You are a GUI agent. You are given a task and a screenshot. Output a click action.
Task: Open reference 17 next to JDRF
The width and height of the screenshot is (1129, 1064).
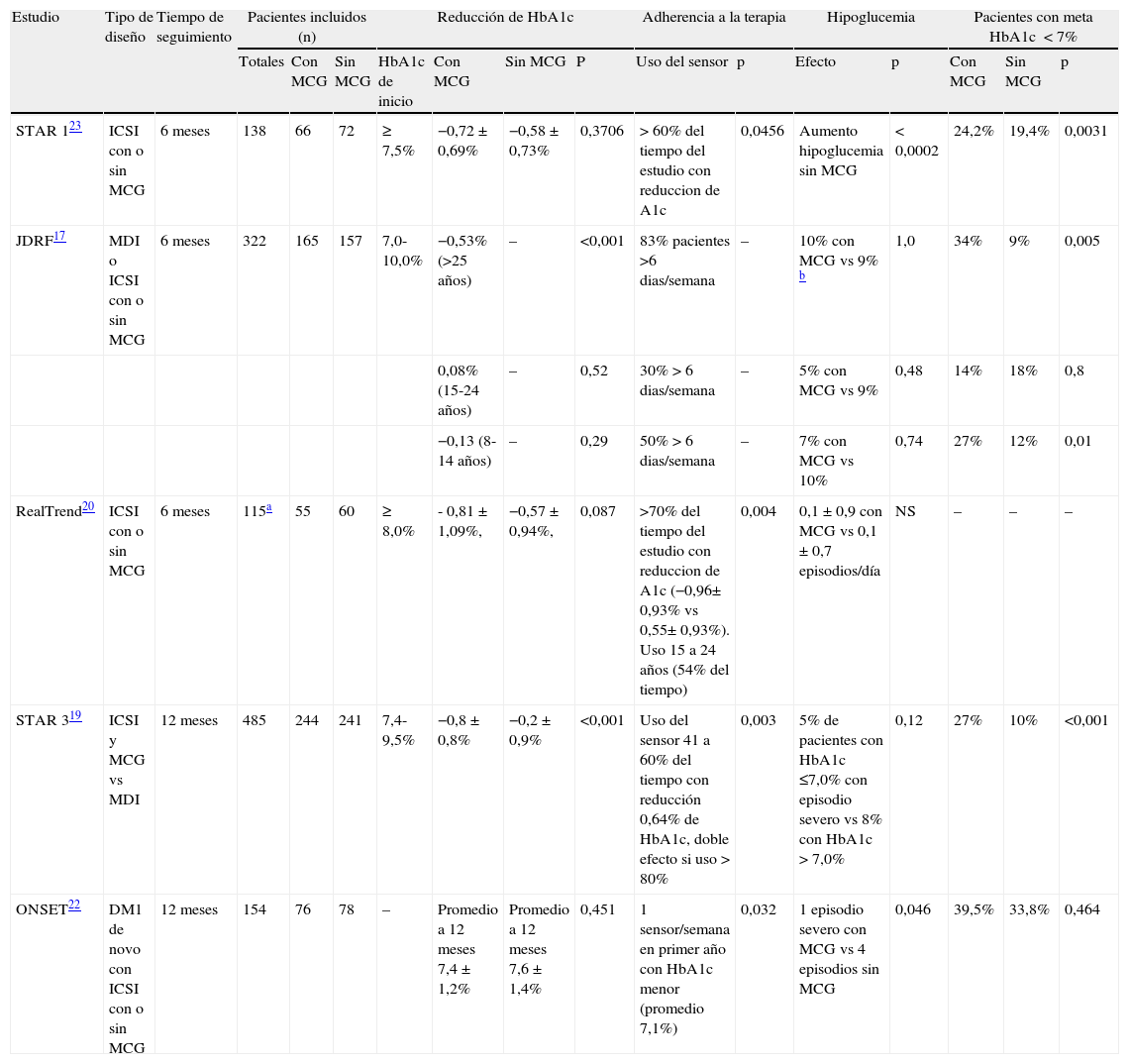point(60,236)
